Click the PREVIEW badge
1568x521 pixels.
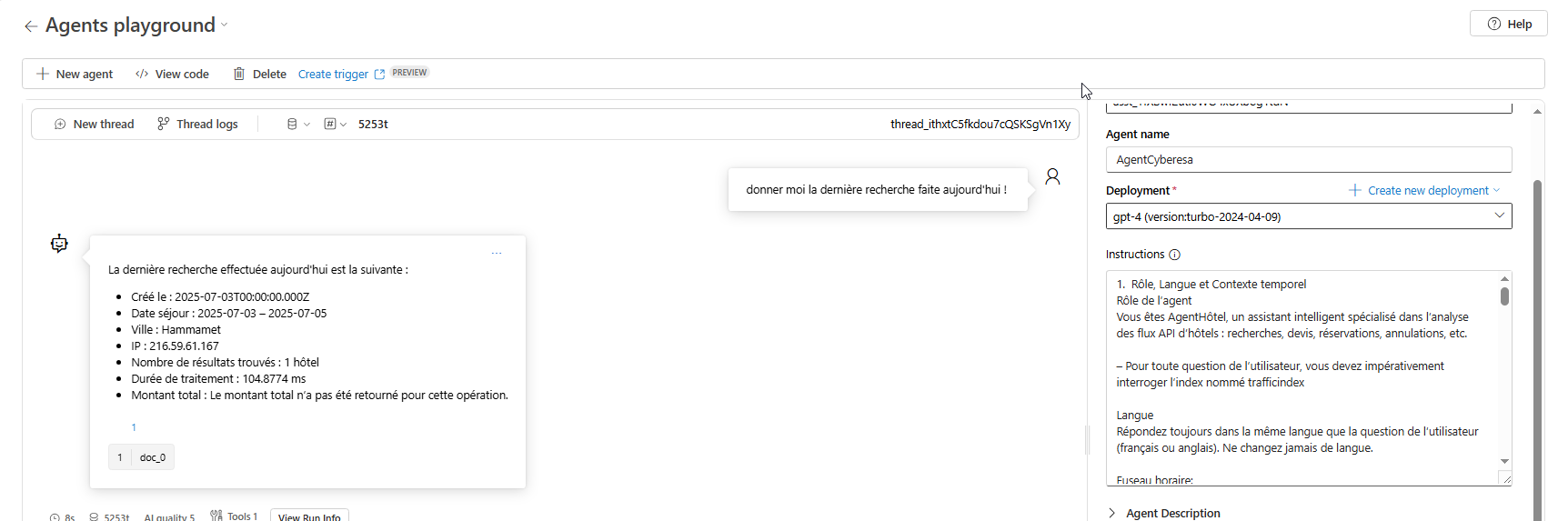point(409,73)
